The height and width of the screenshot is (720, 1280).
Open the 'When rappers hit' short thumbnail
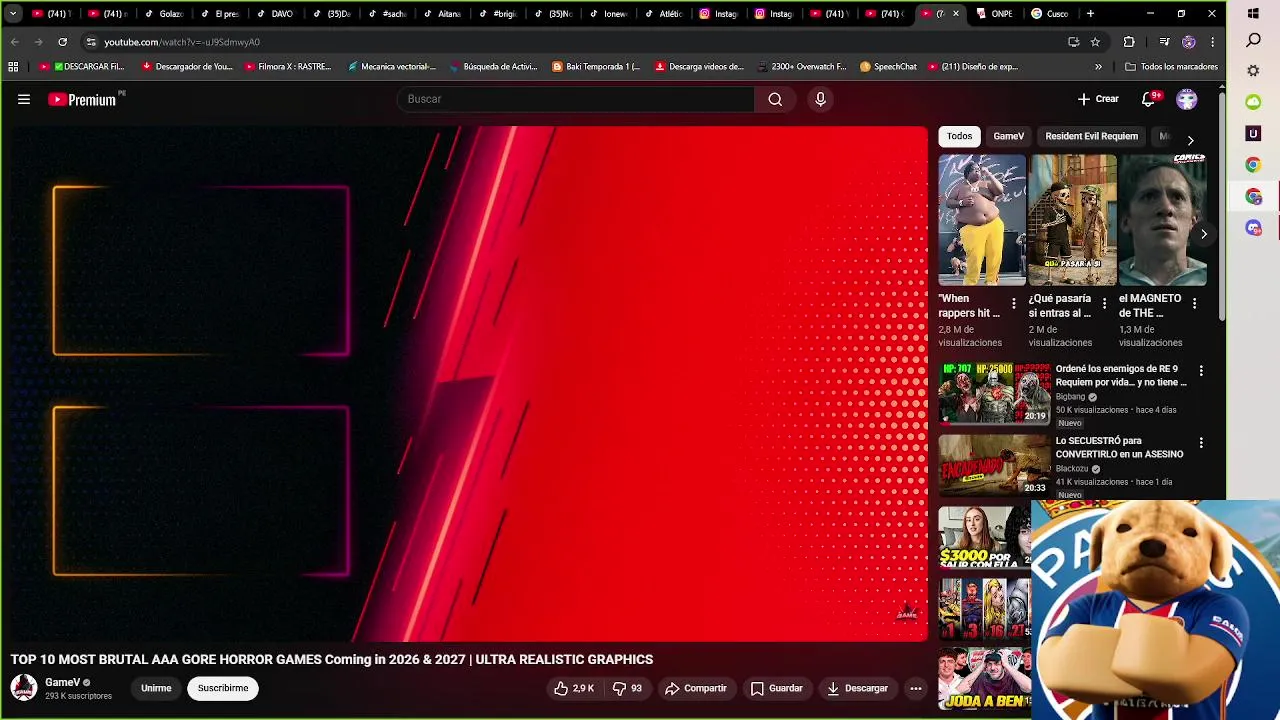[x=982, y=220]
